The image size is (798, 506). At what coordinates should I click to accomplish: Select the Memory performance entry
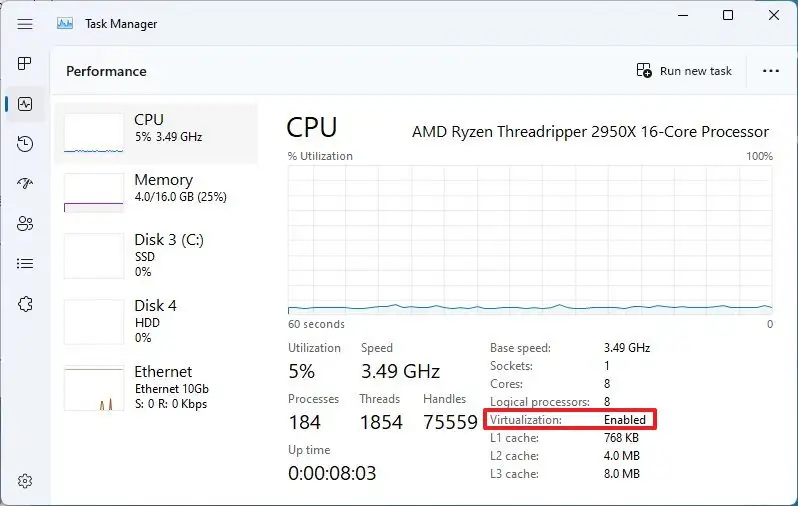click(x=156, y=192)
